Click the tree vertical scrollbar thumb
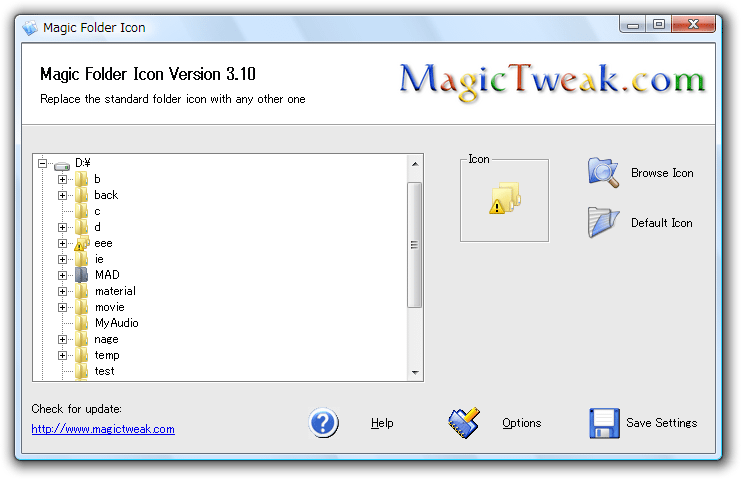742x479 pixels. (x=415, y=245)
